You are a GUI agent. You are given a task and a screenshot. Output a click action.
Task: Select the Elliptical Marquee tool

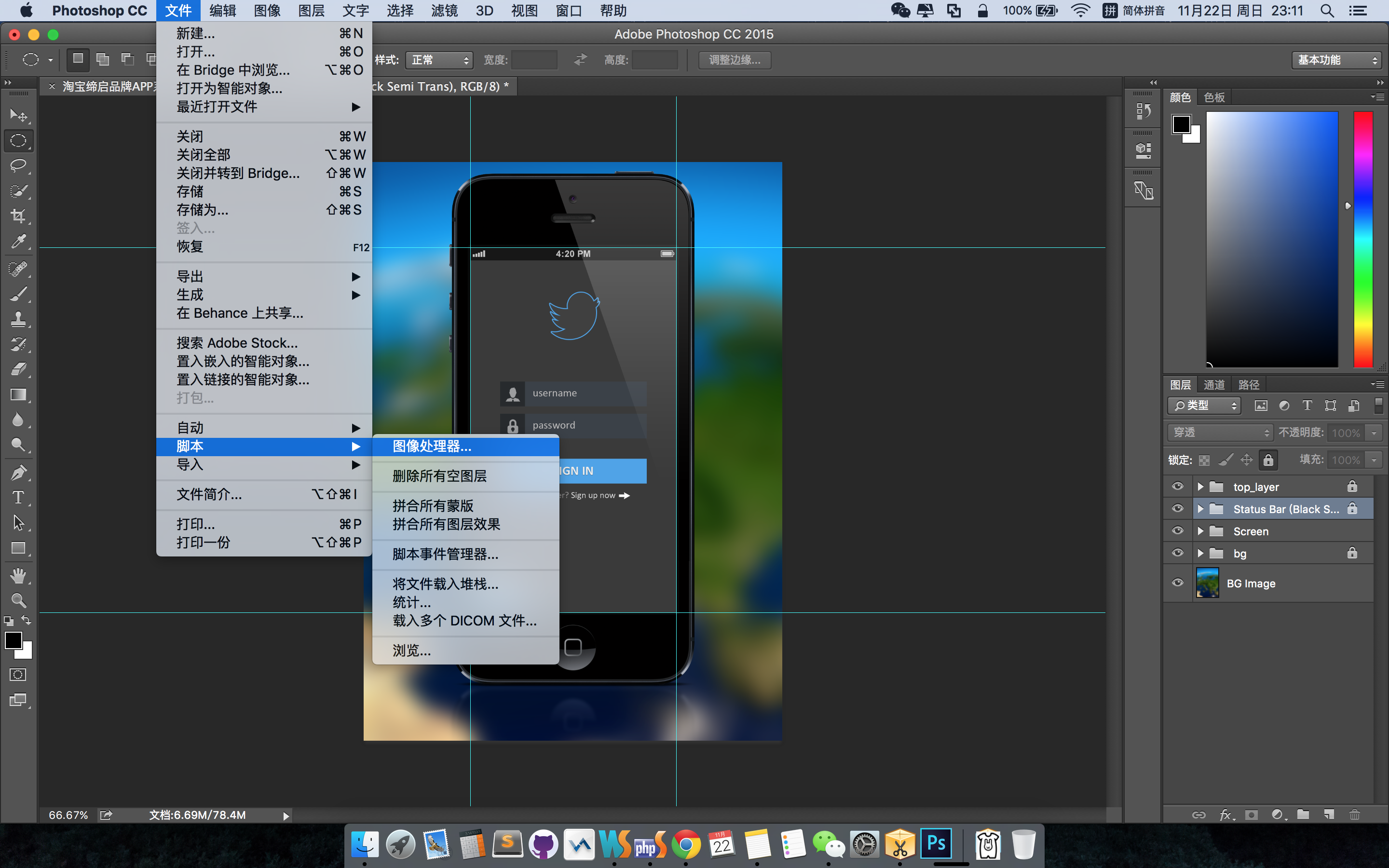point(18,141)
